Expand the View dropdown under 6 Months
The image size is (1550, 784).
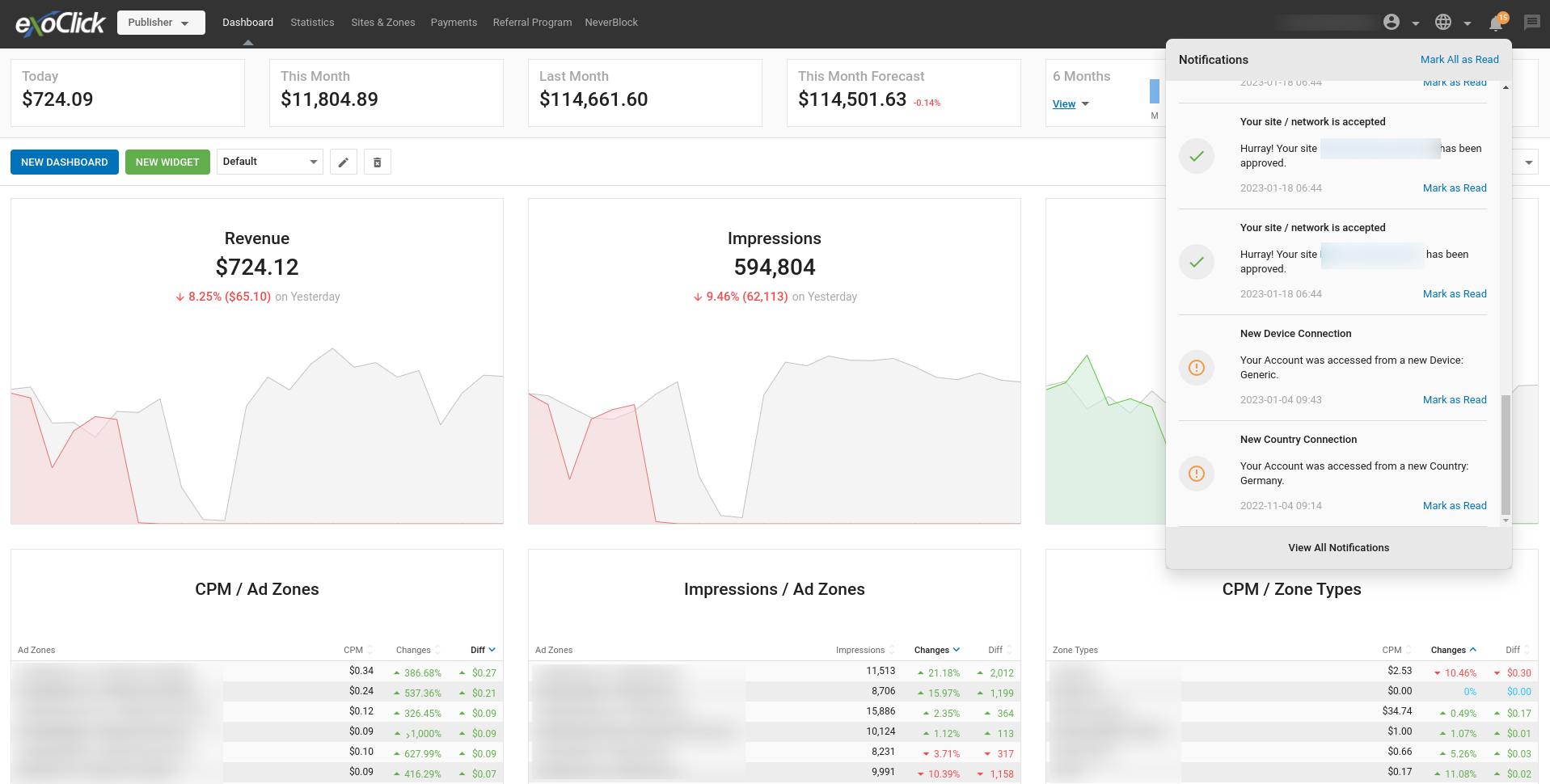pyautogui.click(x=1071, y=104)
